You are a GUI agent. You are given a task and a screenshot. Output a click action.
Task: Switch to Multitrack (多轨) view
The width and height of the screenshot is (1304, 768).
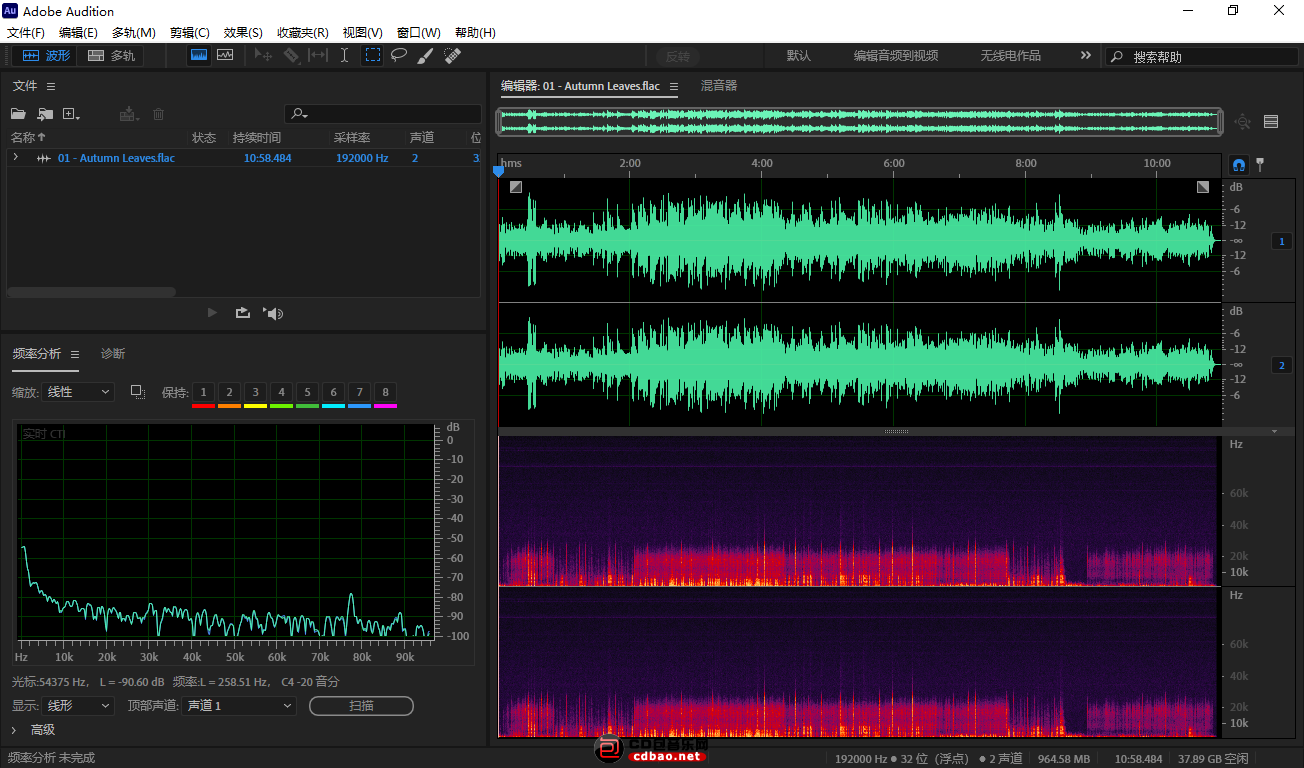click(x=111, y=56)
